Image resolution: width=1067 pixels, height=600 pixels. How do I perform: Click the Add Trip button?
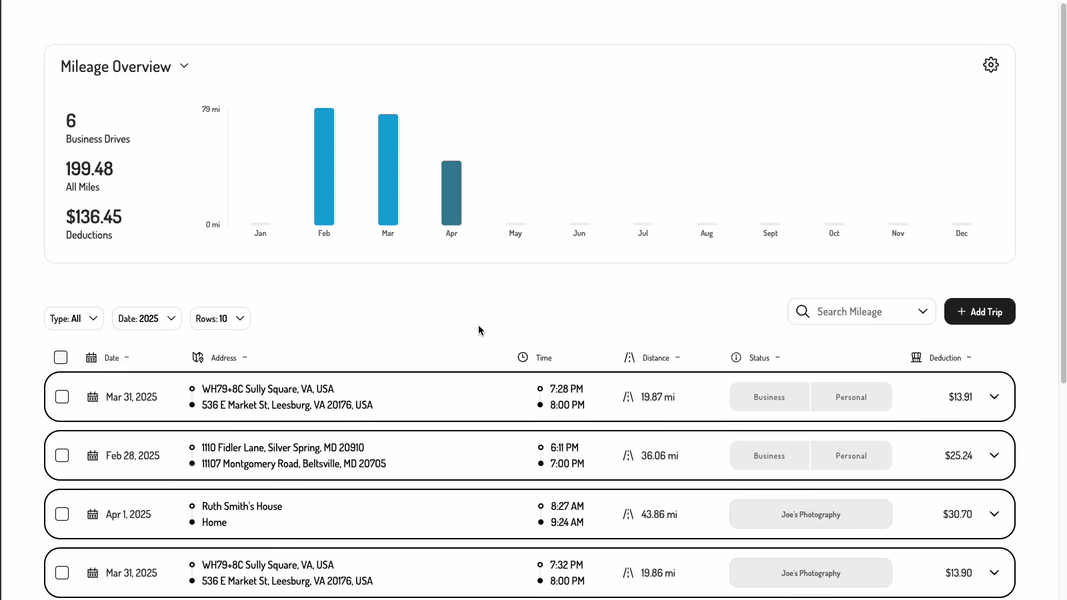(979, 311)
